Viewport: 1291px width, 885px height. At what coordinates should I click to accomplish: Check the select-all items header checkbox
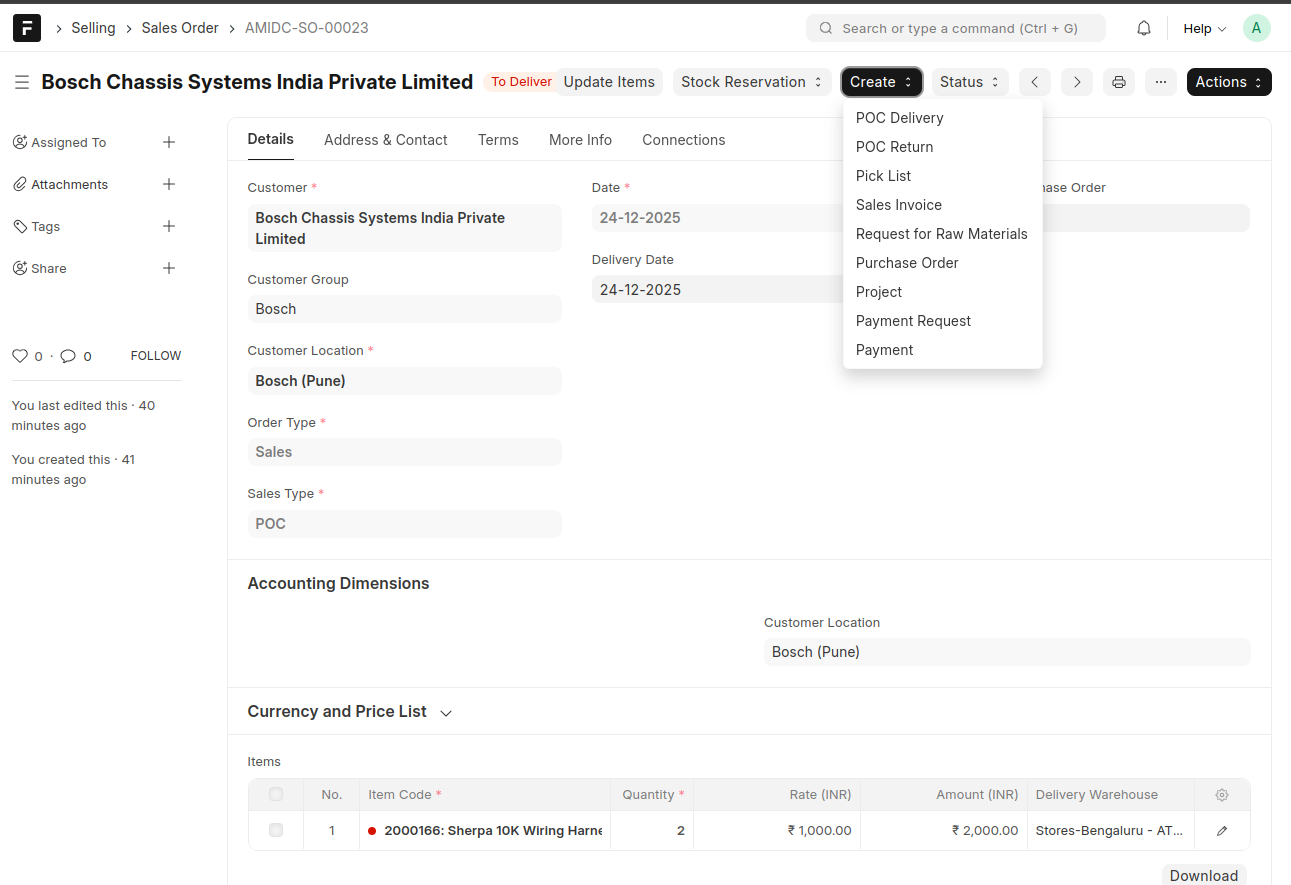pyautogui.click(x=276, y=794)
